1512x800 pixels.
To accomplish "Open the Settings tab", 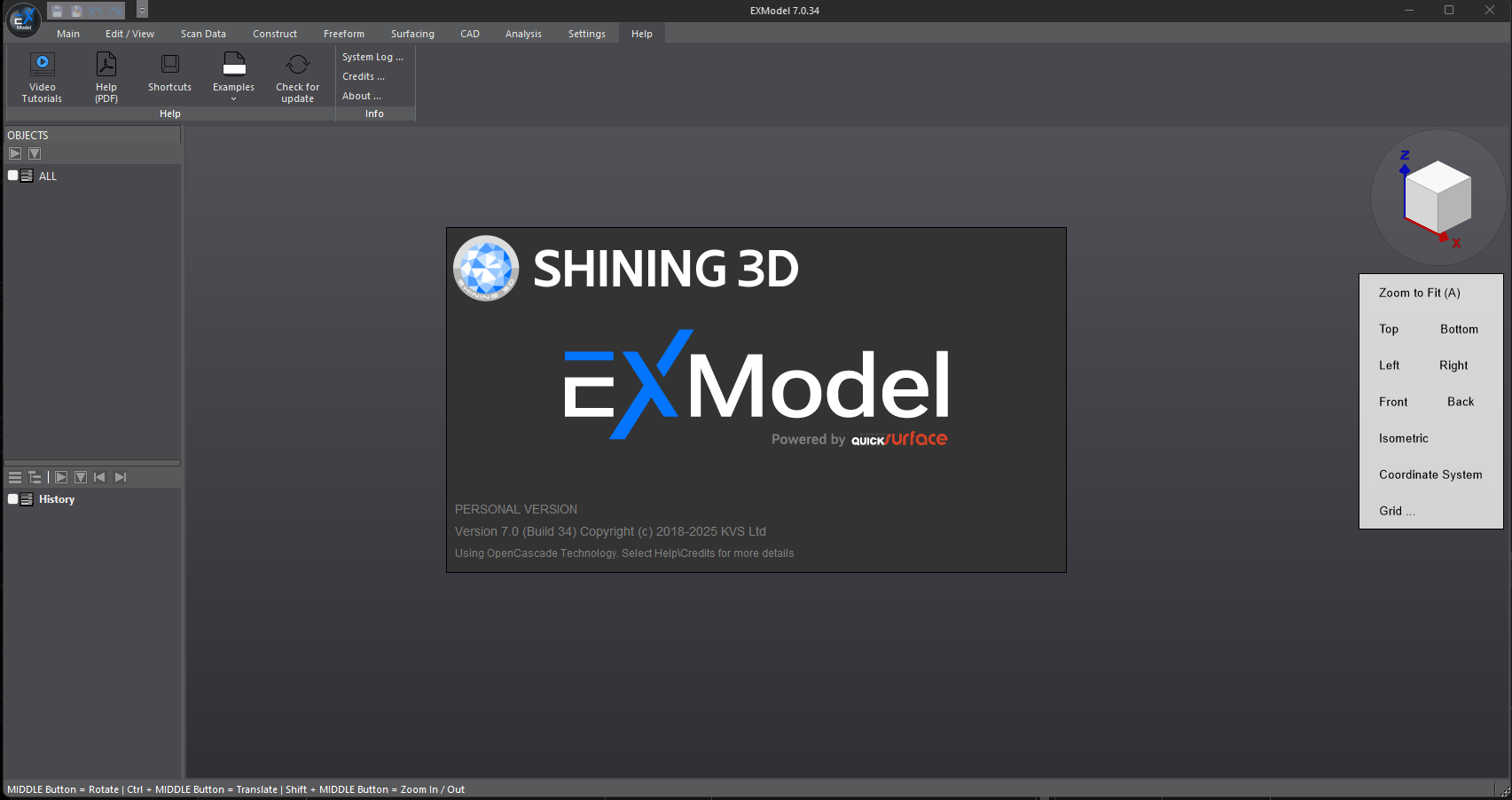I will [587, 34].
